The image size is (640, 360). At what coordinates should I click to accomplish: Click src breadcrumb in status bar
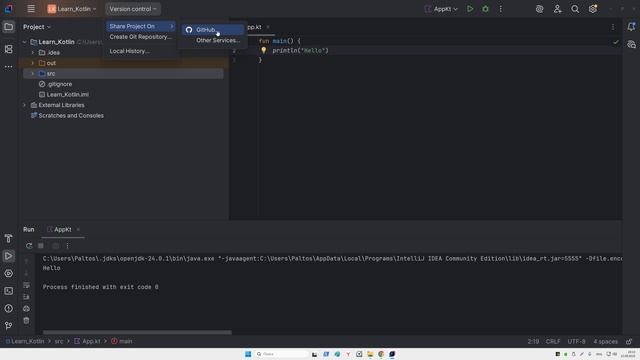click(x=59, y=341)
